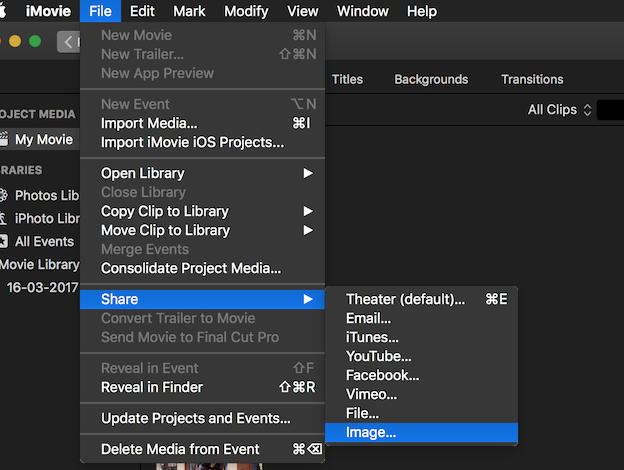Screen dimensions: 624x470
Task: Open the All Clips filter dropdown
Action: click(560, 109)
